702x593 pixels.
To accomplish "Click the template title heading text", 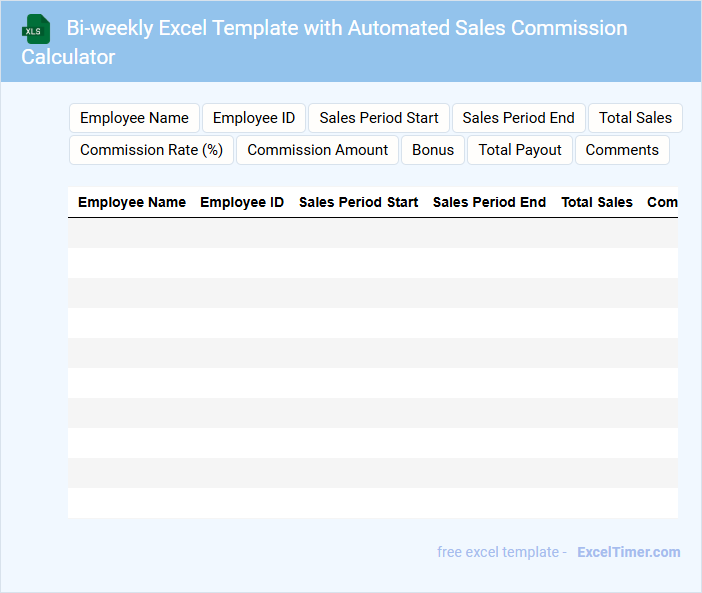I will coord(346,29).
